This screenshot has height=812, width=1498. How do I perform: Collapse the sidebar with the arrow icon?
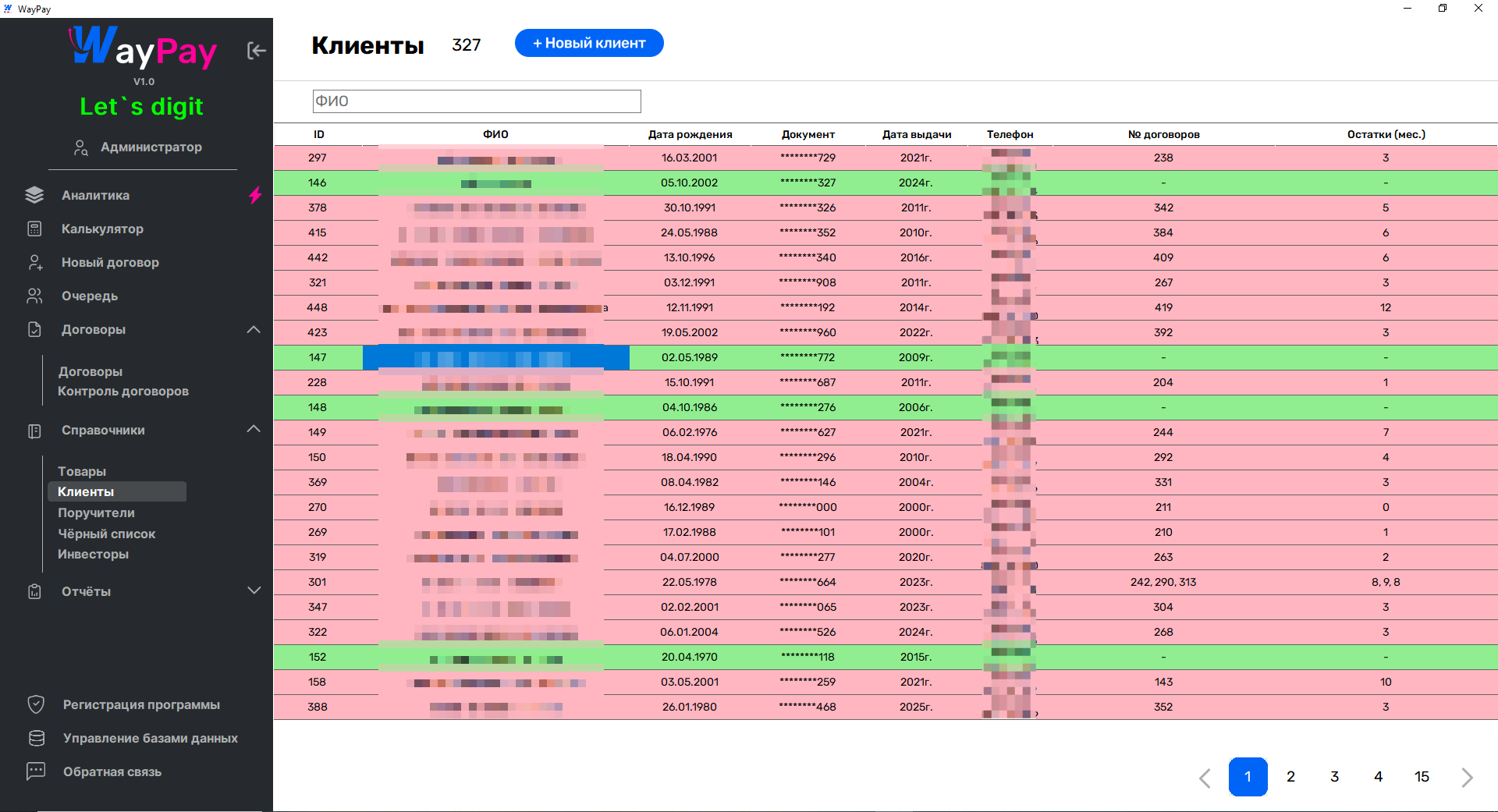(x=257, y=51)
